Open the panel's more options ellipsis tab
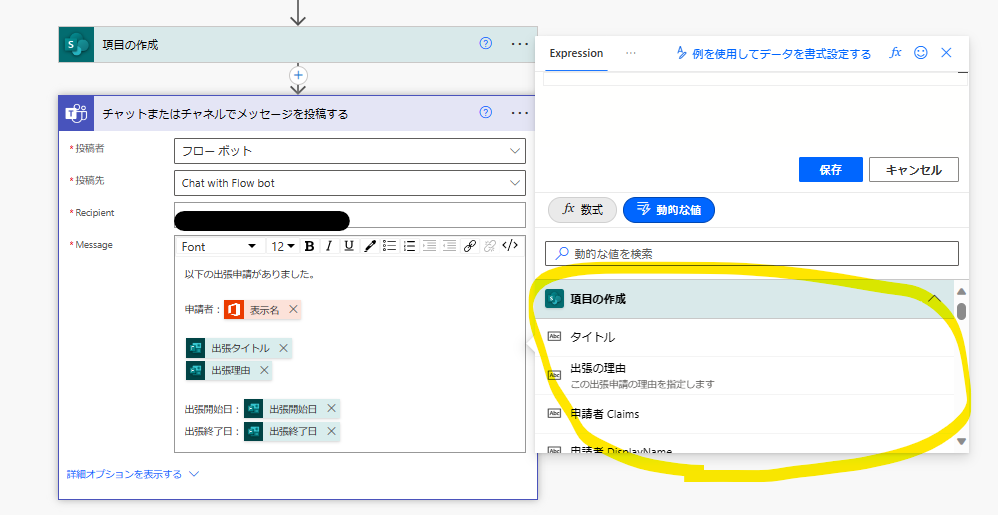Screen dimensions: 998x515 [630, 53]
